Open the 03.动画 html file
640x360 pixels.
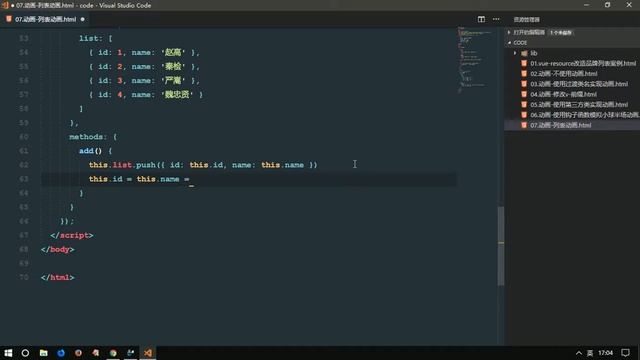click(x=579, y=84)
